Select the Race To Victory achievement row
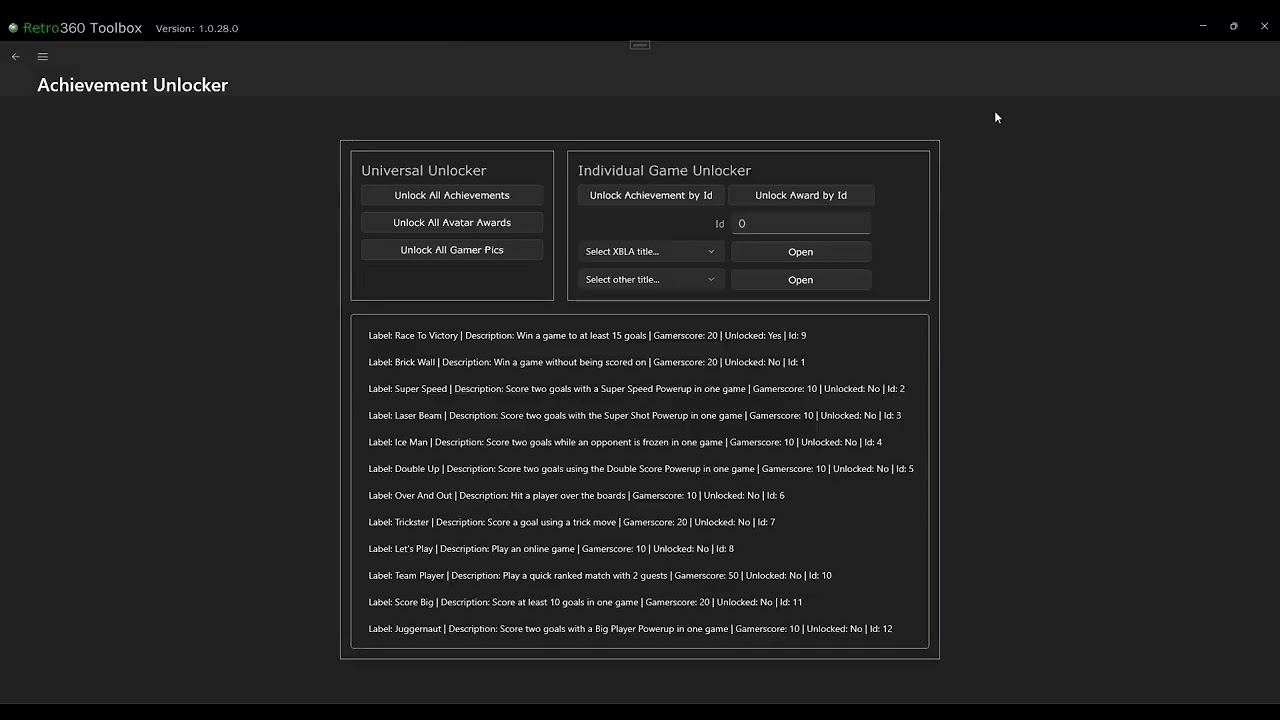1280x720 pixels. [640, 335]
